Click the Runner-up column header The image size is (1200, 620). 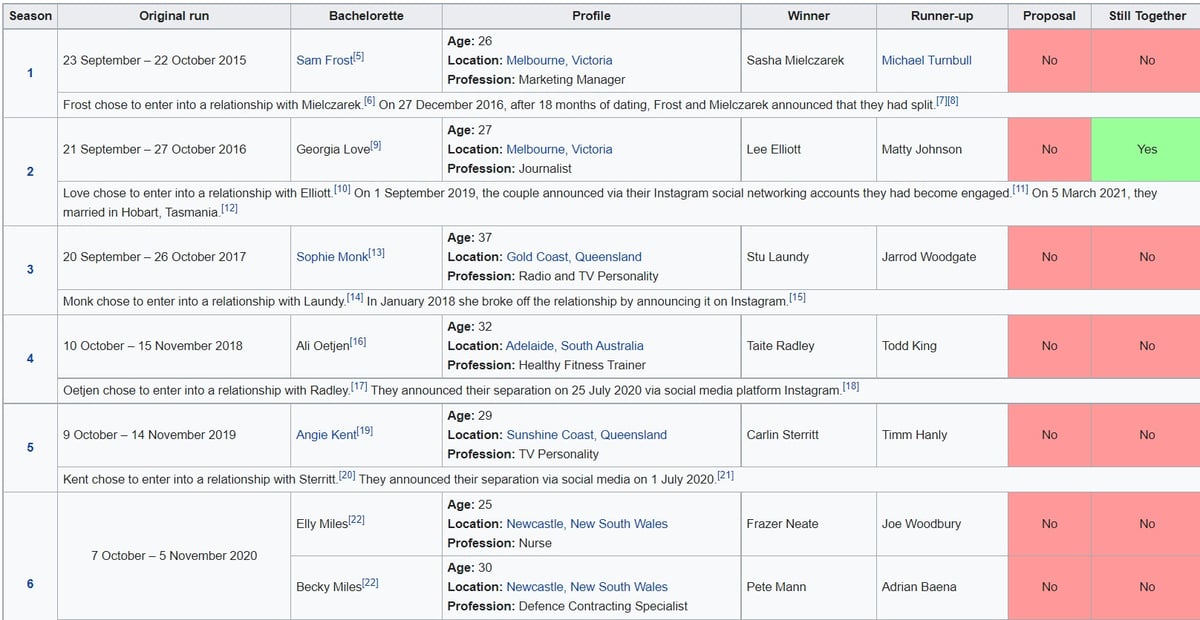tap(942, 16)
